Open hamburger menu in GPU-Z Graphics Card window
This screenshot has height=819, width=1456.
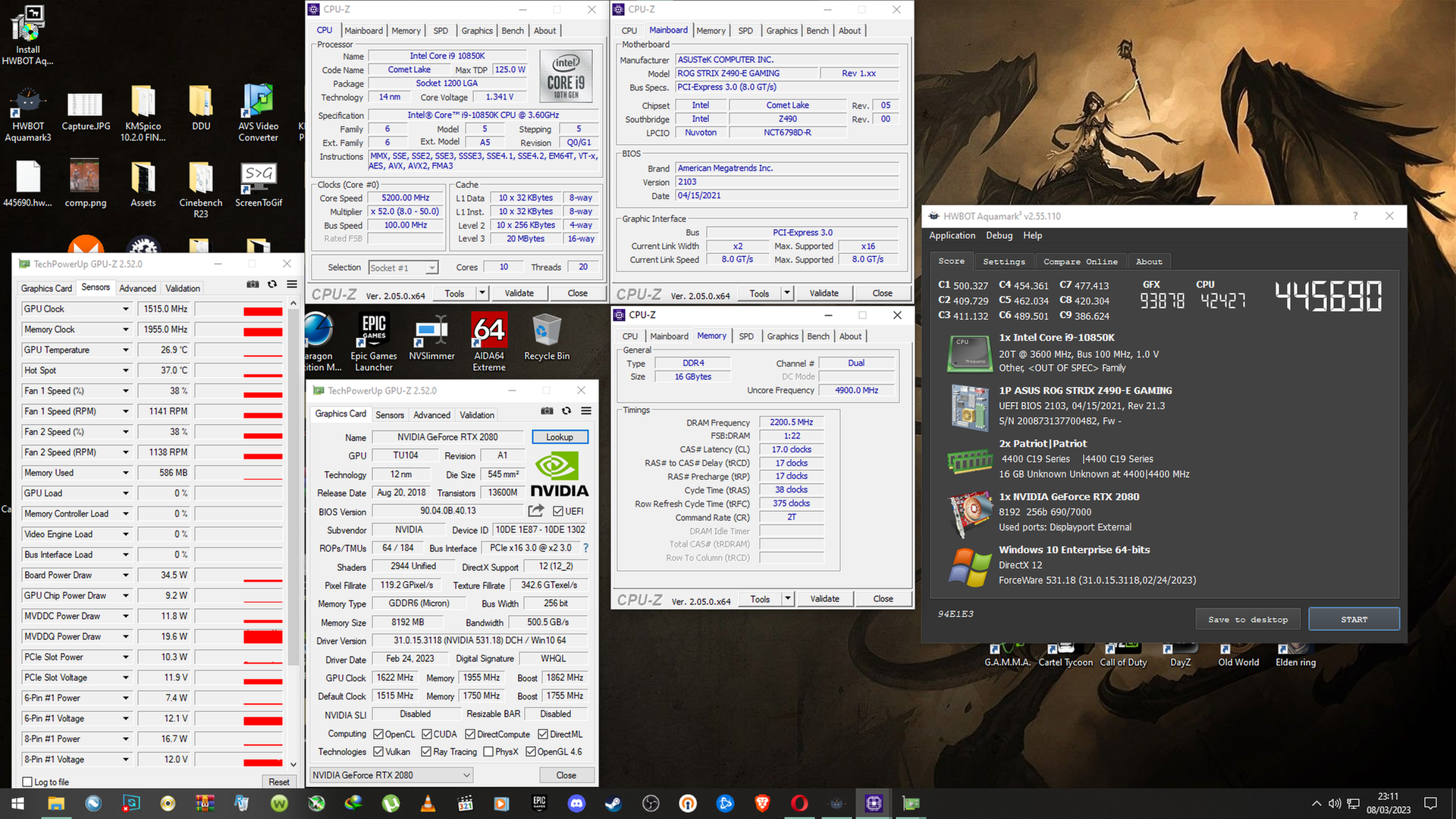click(x=586, y=411)
